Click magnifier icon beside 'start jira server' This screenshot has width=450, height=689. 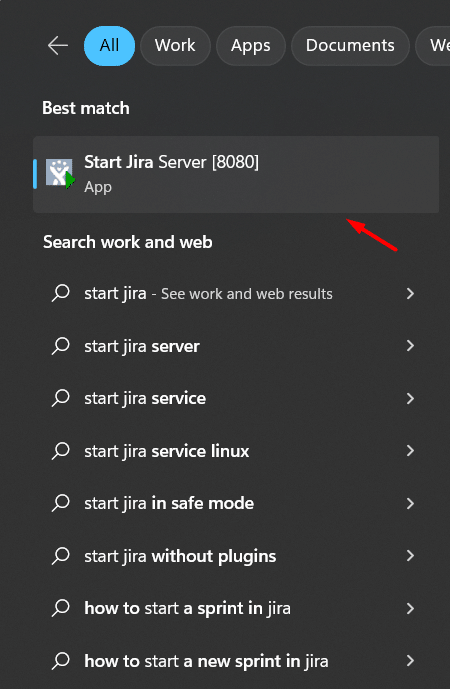coord(61,346)
